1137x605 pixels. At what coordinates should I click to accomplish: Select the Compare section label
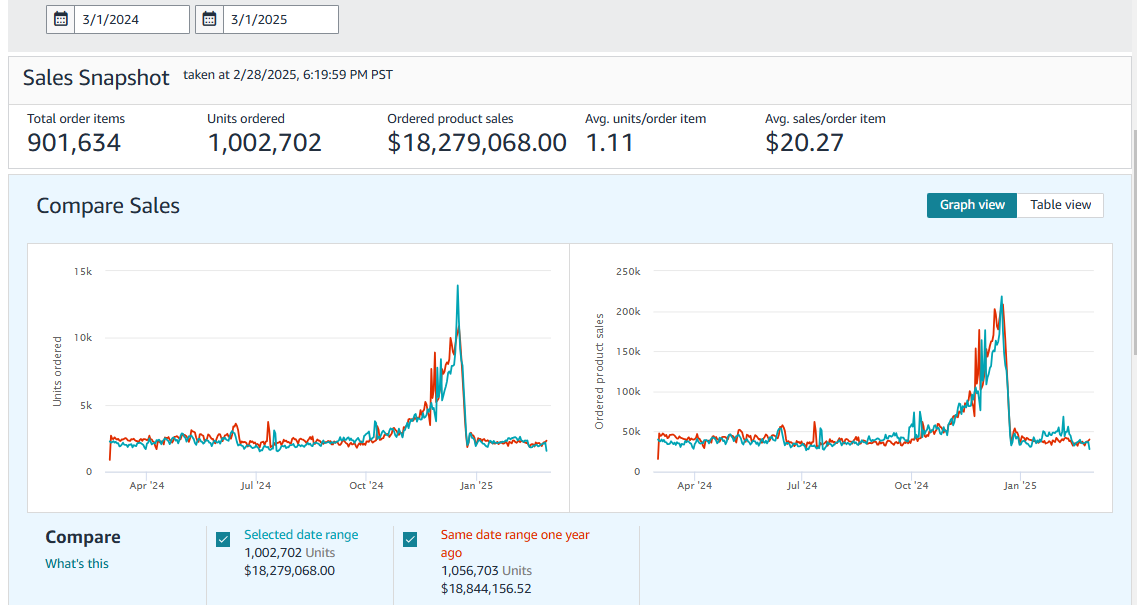[x=83, y=538]
